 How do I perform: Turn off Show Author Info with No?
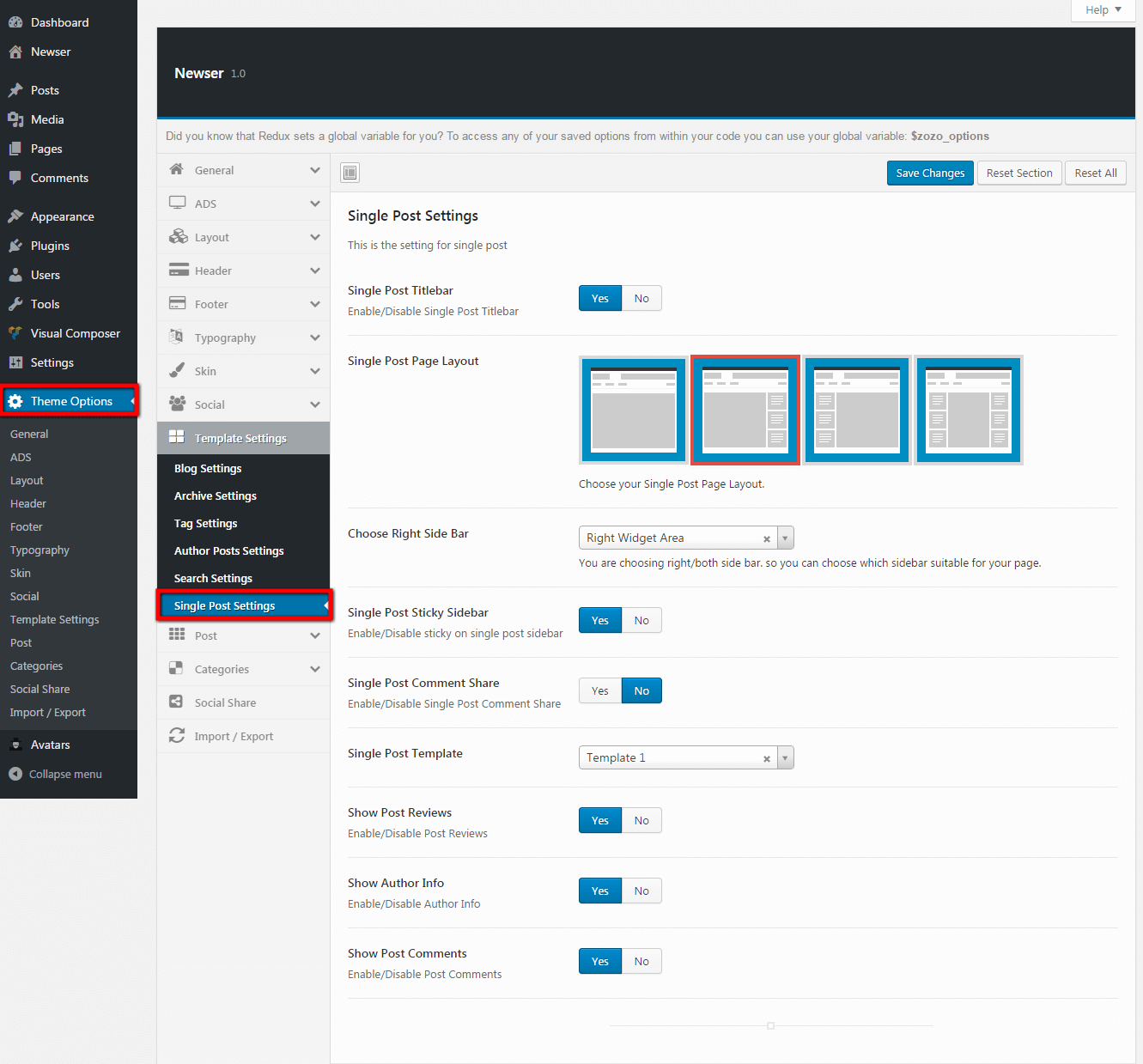coord(641,891)
